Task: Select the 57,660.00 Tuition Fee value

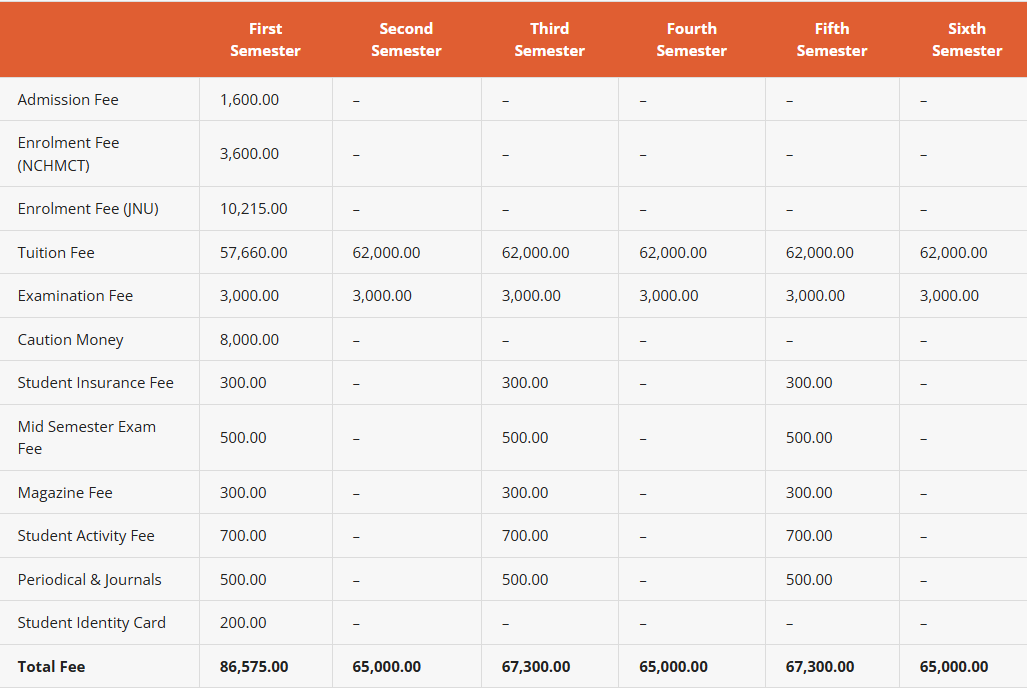Action: [x=253, y=253]
